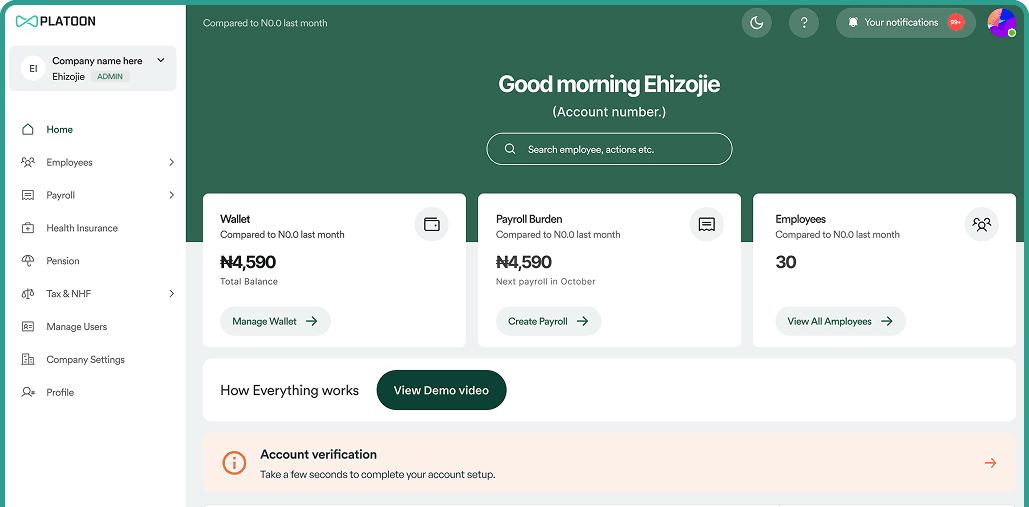This screenshot has width=1029, height=507.
Task: Open the help question mark icon
Action: click(803, 23)
